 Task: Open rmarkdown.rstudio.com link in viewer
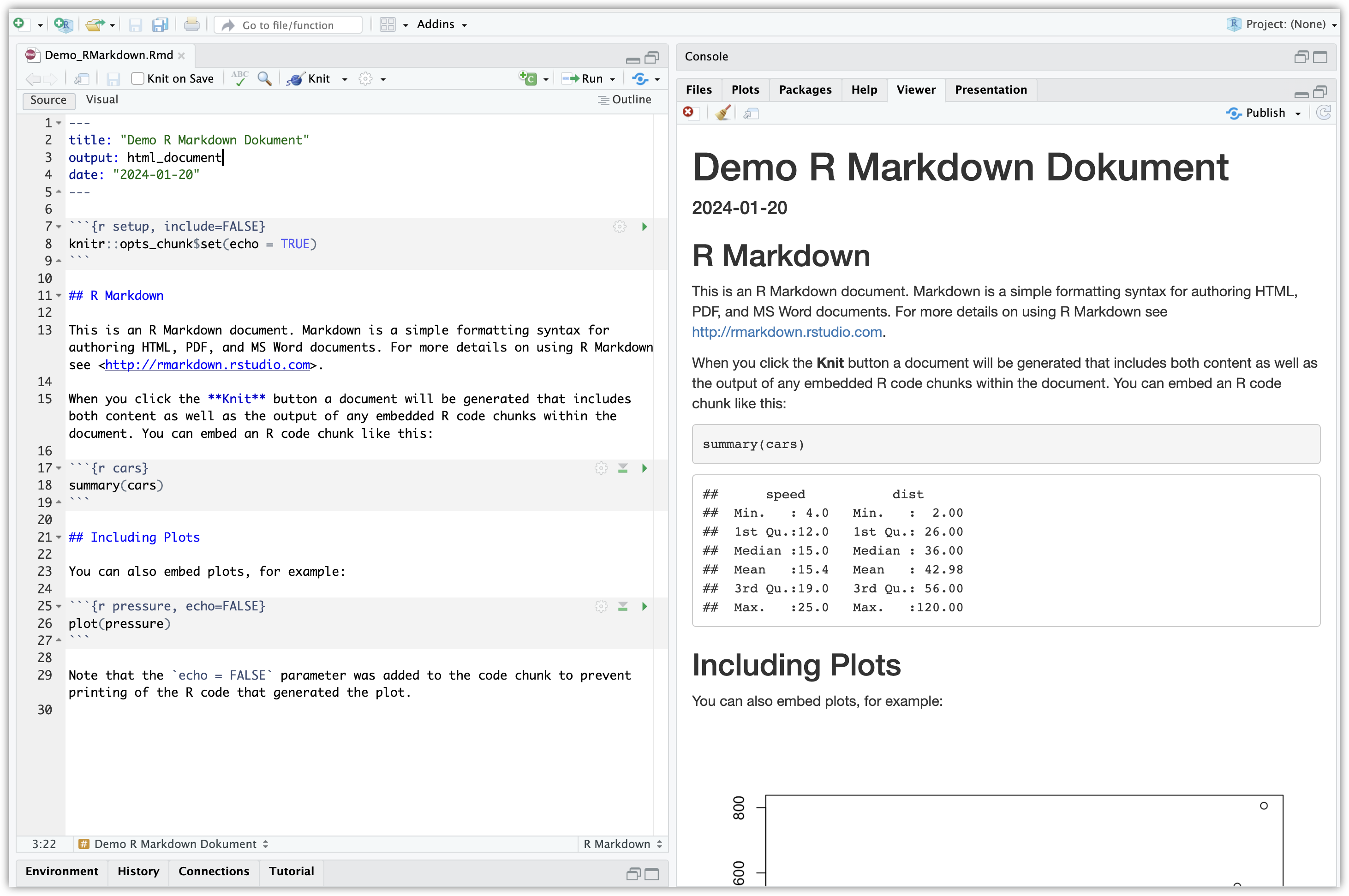787,332
